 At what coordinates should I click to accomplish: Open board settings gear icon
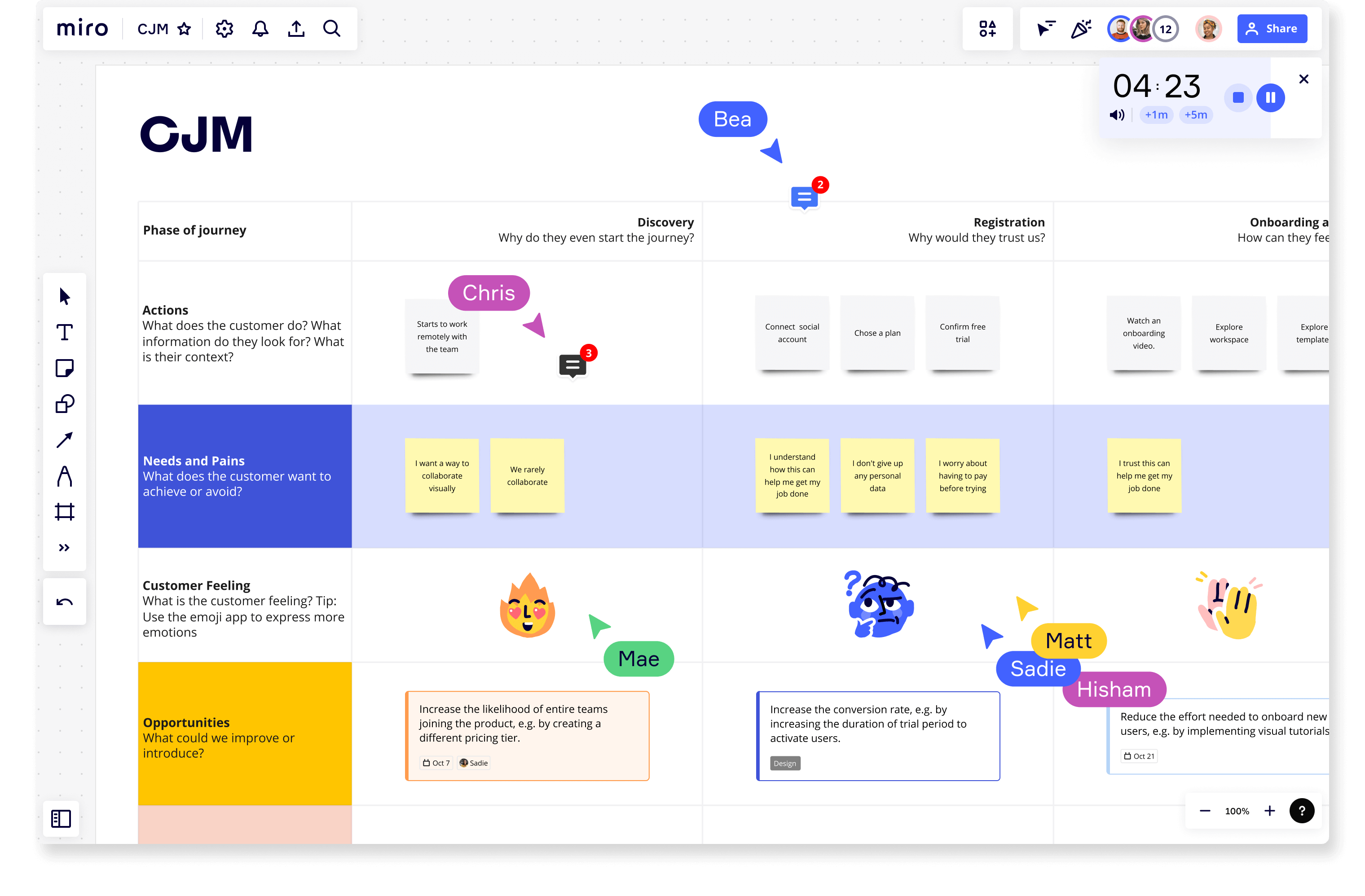(224, 29)
